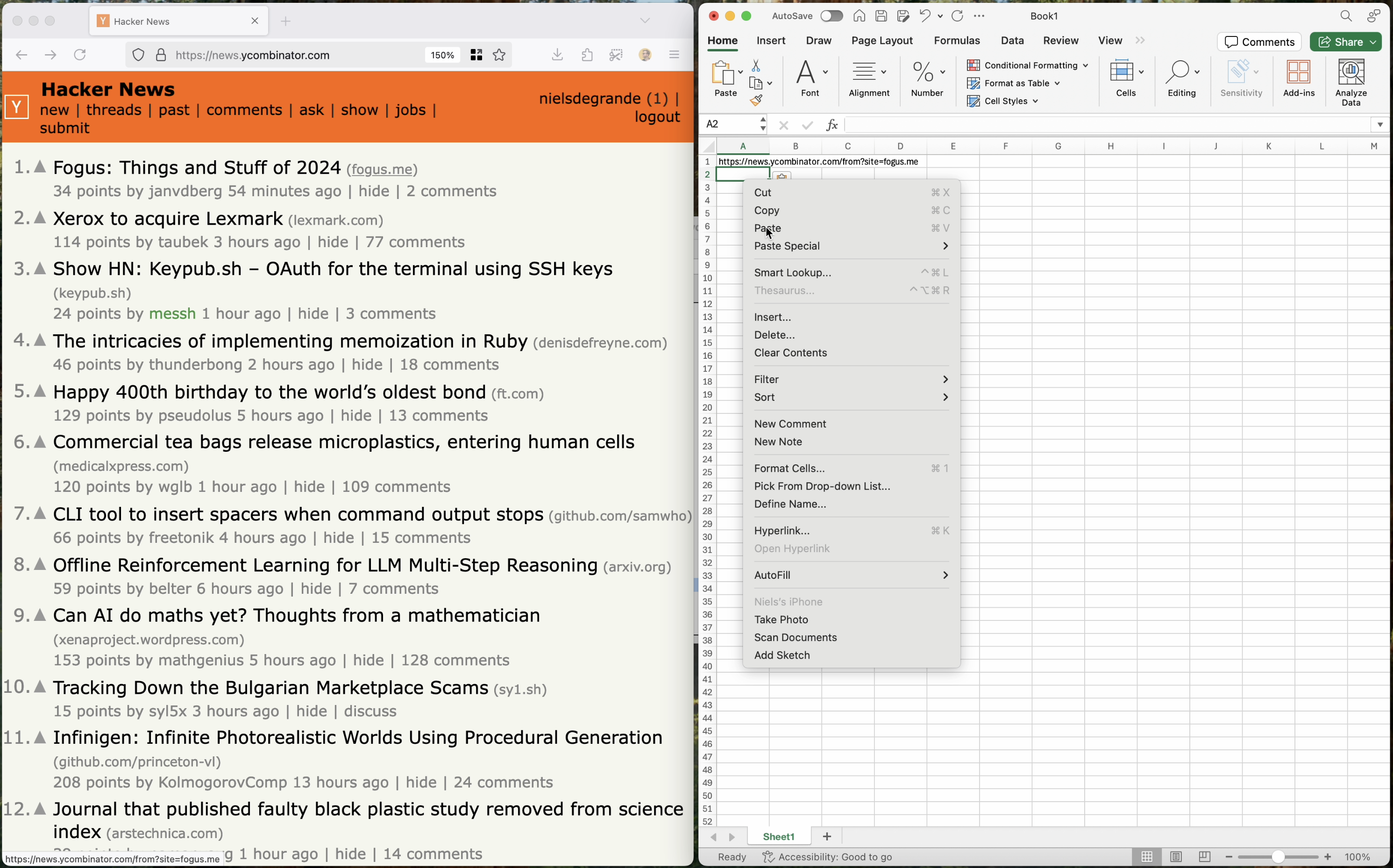Open 77 comments on Lexmark story
The image size is (1393, 868).
[x=415, y=242]
